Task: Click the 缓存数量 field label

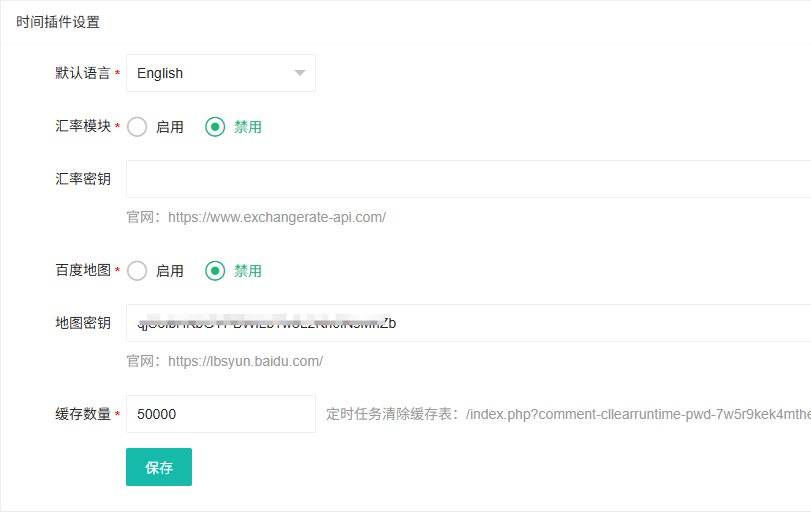Action: [x=83, y=414]
